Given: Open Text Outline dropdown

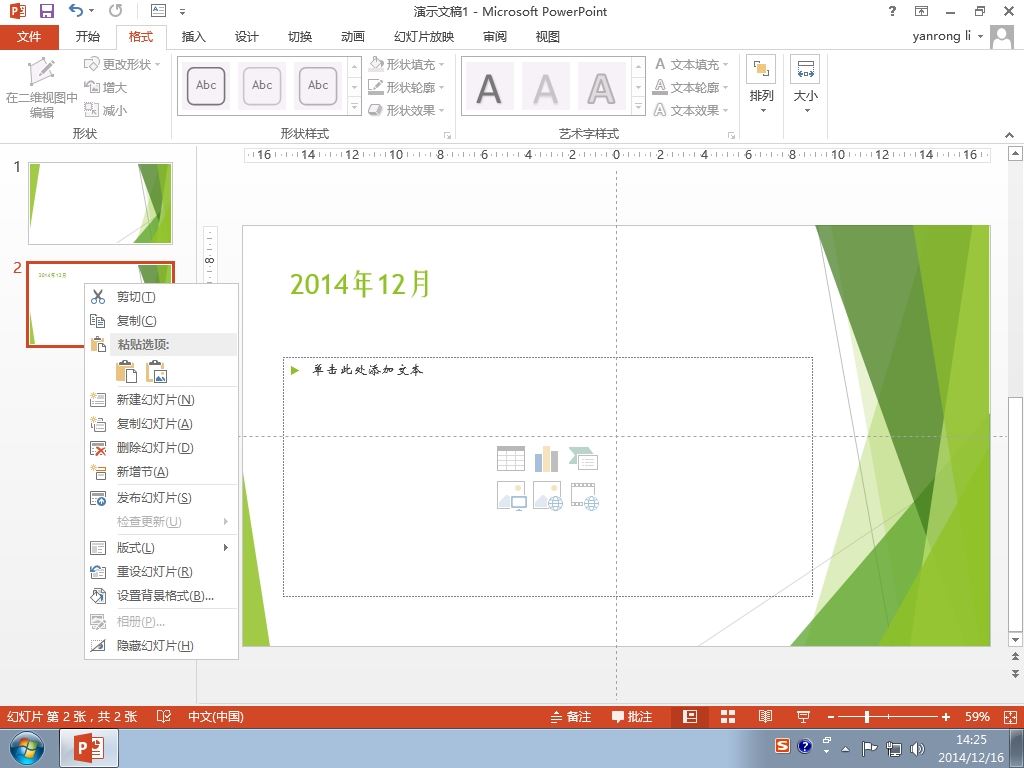Looking at the screenshot, I should [x=691, y=87].
